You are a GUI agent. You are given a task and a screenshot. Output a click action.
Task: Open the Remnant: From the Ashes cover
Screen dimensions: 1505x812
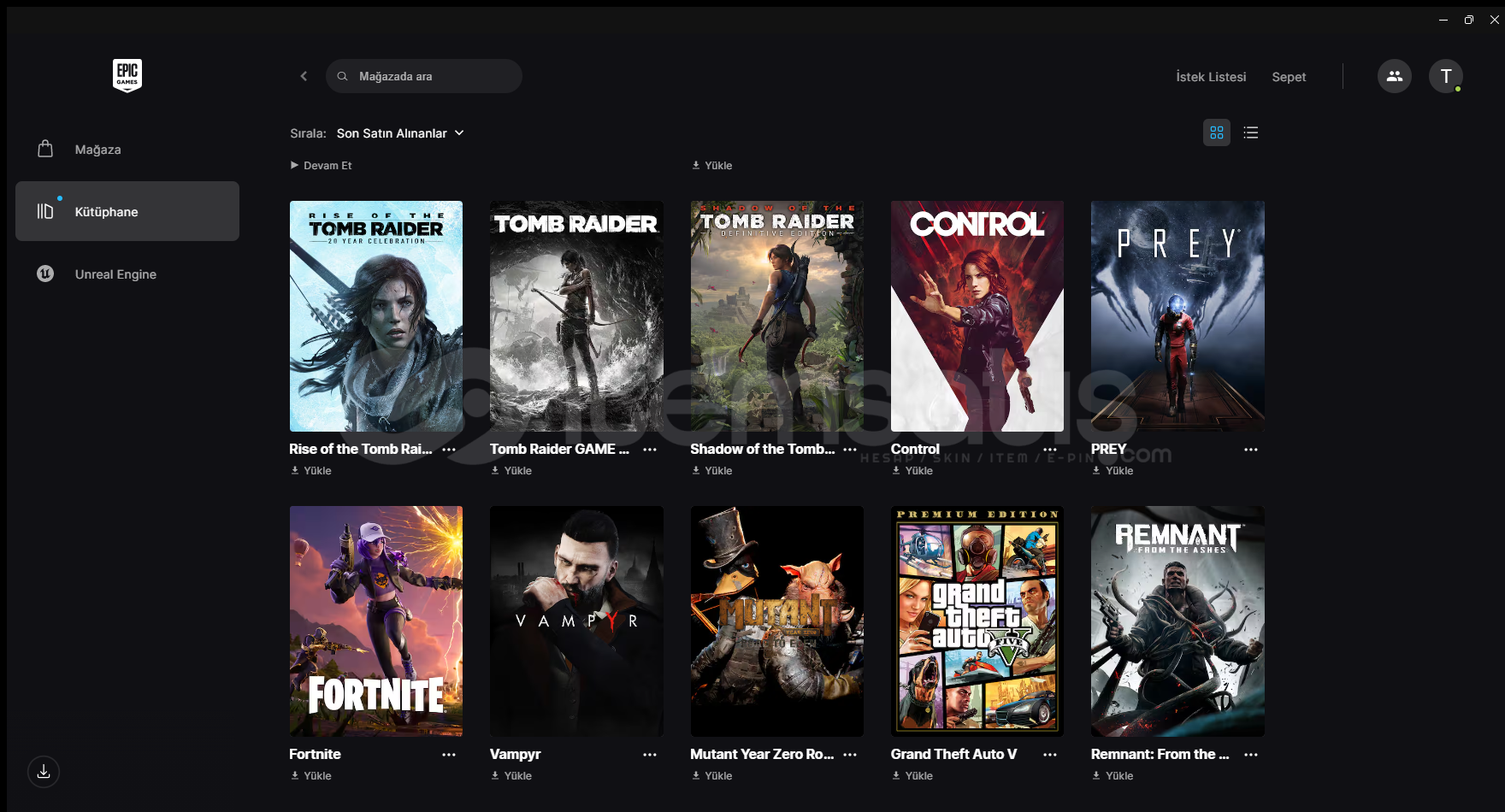[1177, 621]
